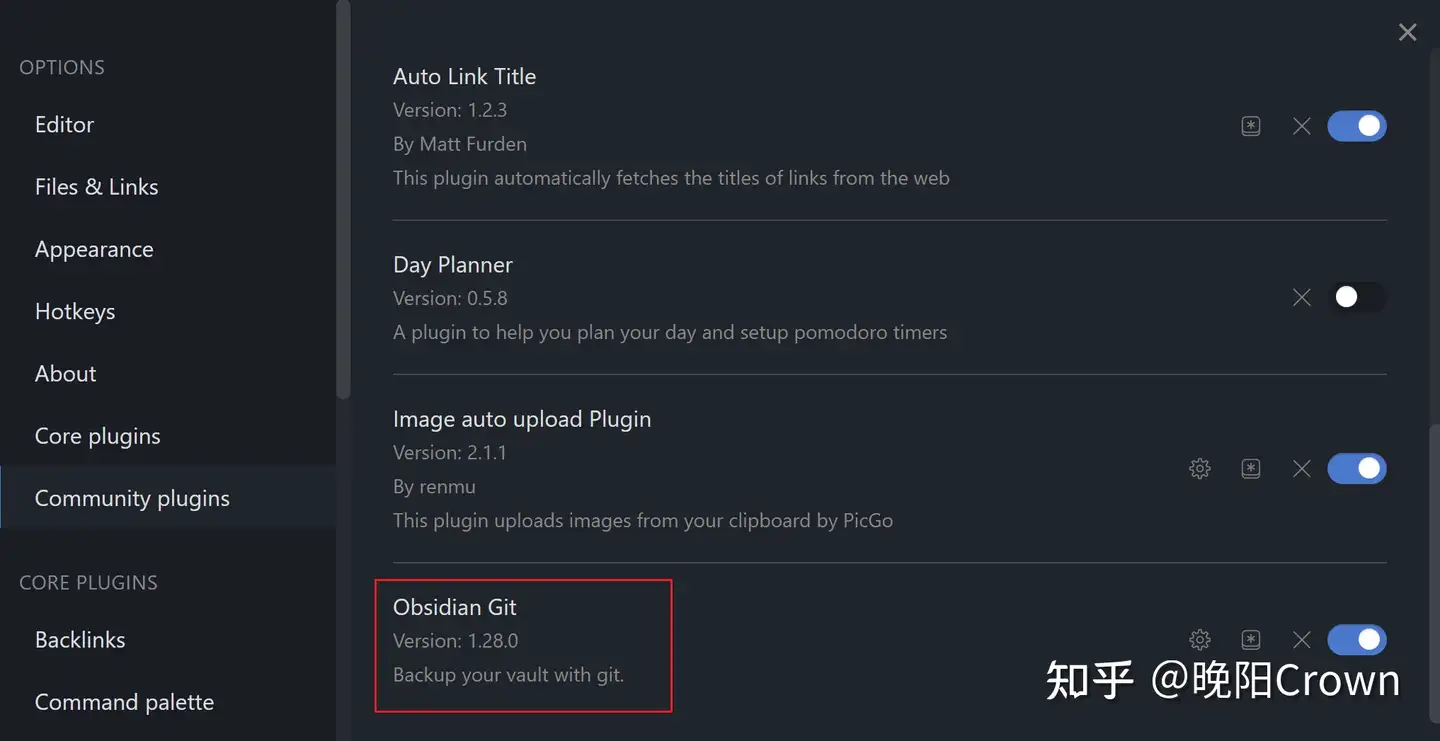Open Obsidian Git settings gear

point(1200,639)
